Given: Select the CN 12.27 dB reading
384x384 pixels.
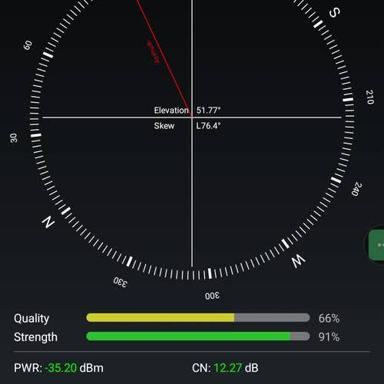Looking at the screenshot, I should (x=225, y=368).
